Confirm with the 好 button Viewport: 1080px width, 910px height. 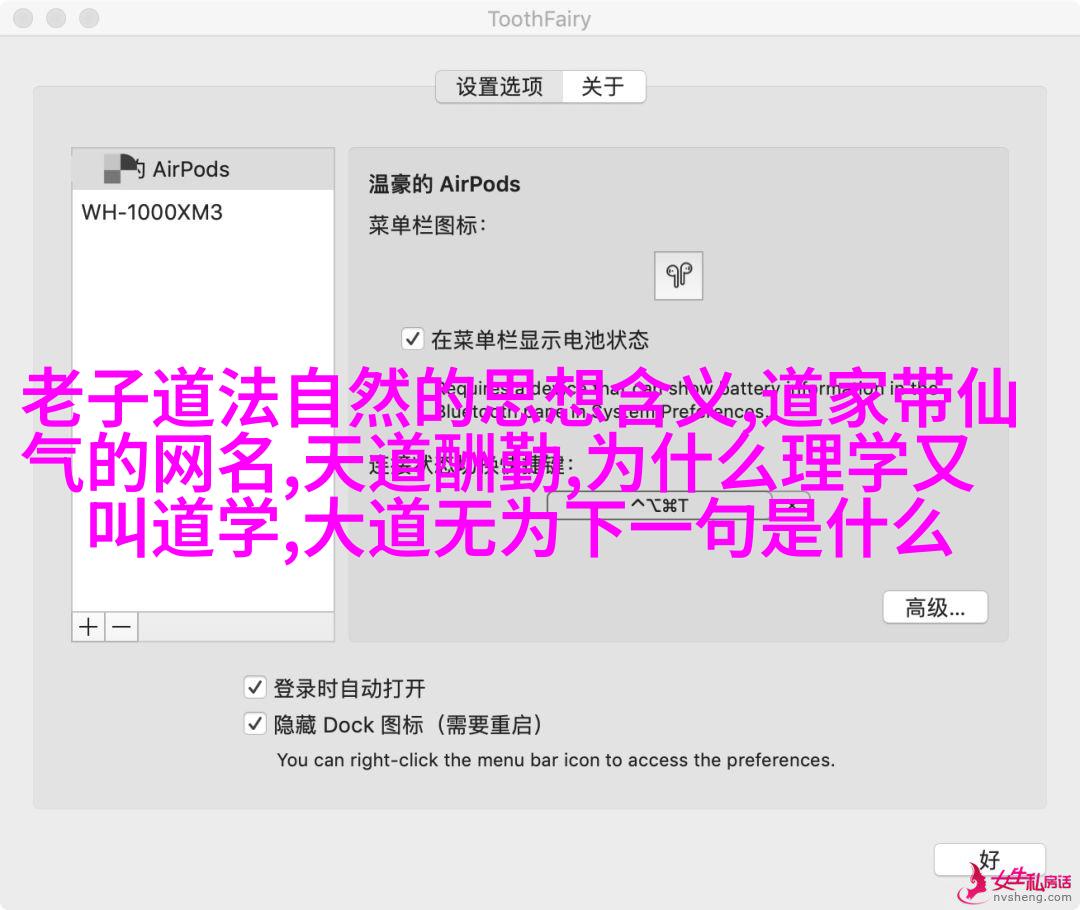990,860
